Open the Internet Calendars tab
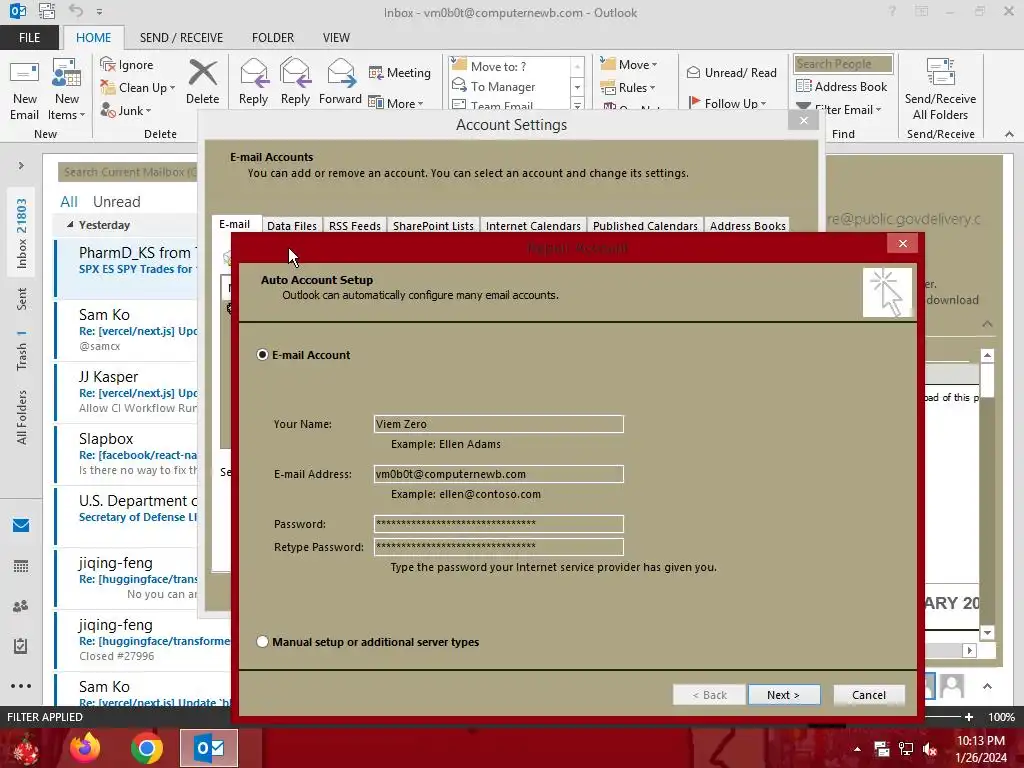The image size is (1024, 768). [x=533, y=225]
